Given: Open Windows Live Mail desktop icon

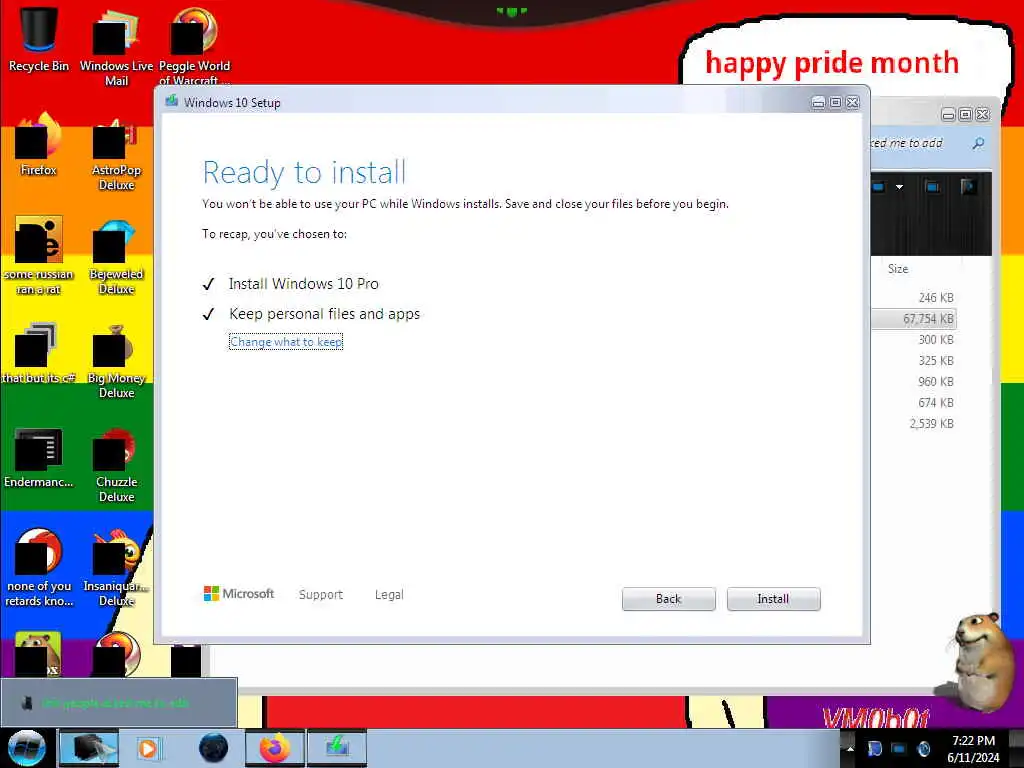Looking at the screenshot, I should (x=116, y=47).
